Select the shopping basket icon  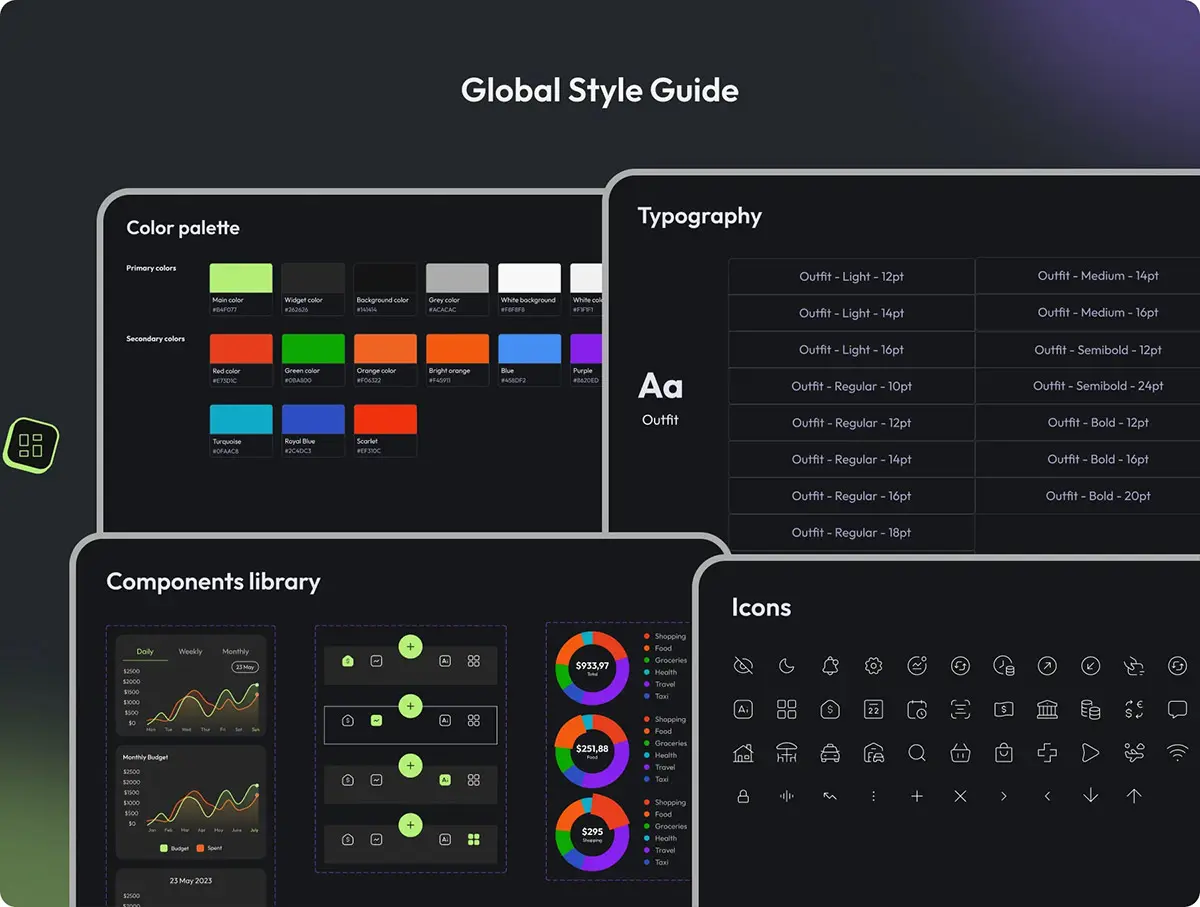[960, 753]
